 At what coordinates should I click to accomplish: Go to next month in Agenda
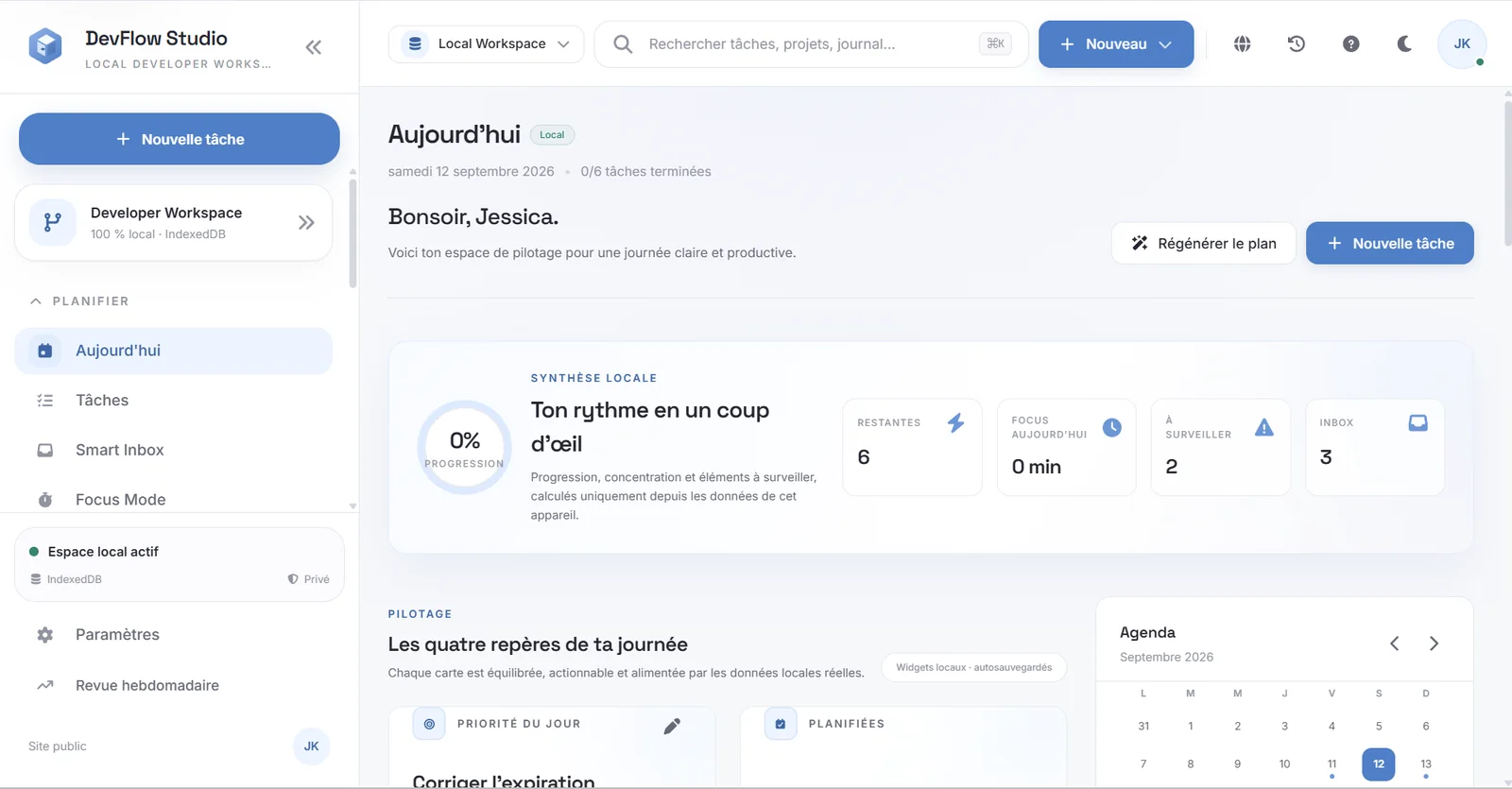tap(1435, 643)
